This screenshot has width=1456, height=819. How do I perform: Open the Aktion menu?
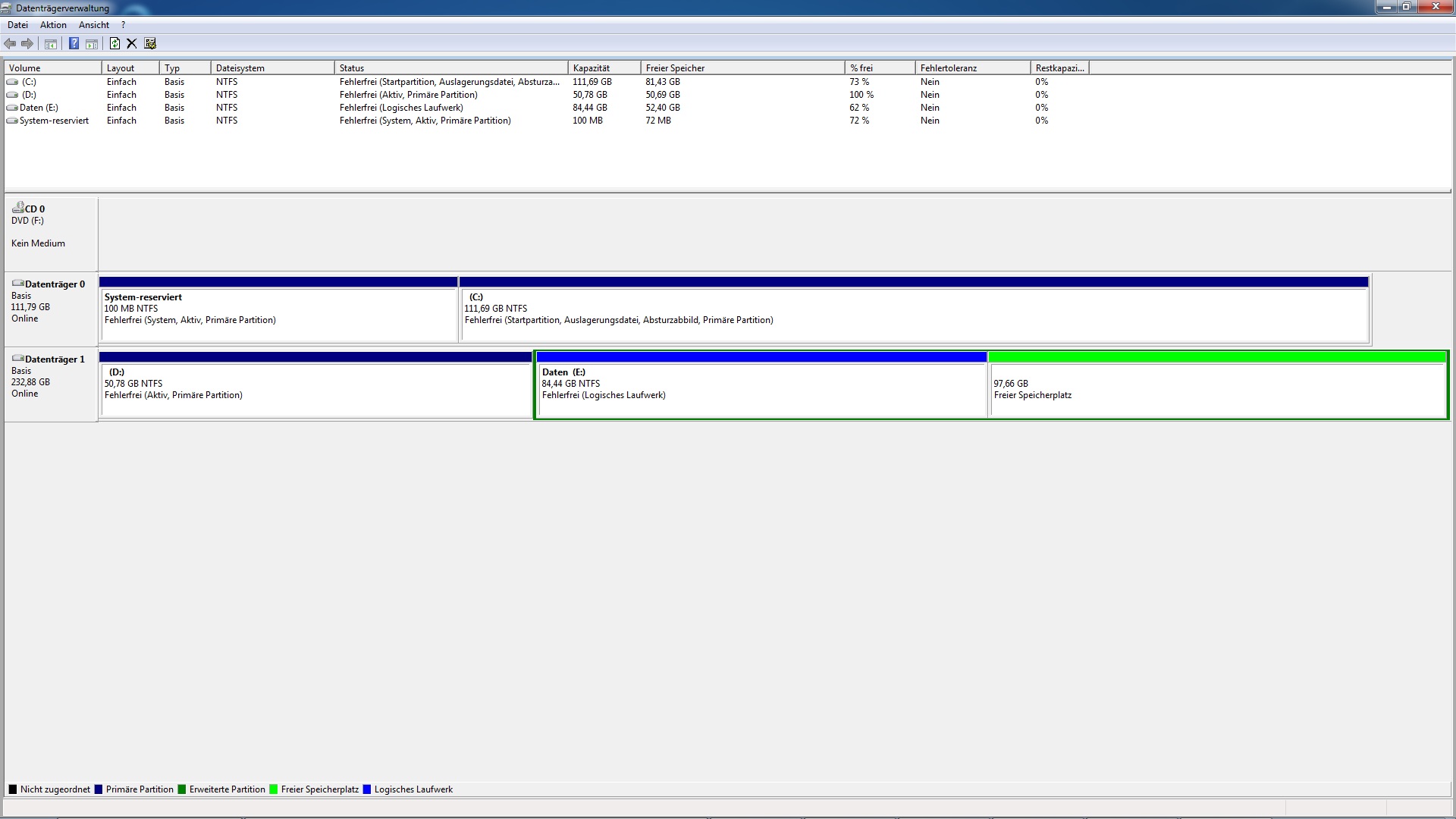click(x=53, y=25)
